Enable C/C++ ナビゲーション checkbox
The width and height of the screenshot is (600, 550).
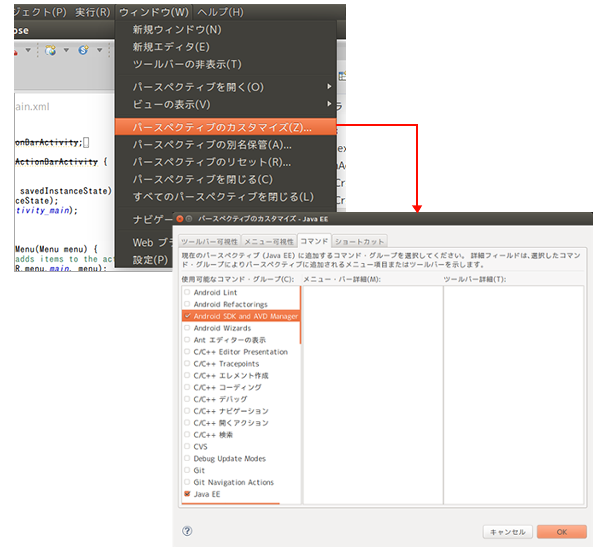click(x=187, y=411)
